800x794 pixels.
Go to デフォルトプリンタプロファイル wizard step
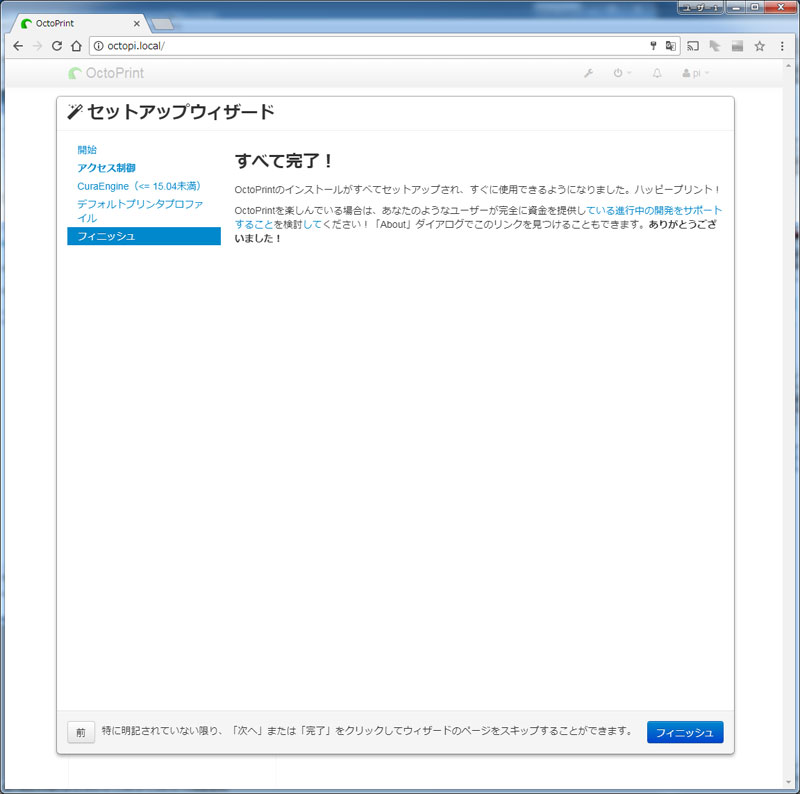(140, 211)
